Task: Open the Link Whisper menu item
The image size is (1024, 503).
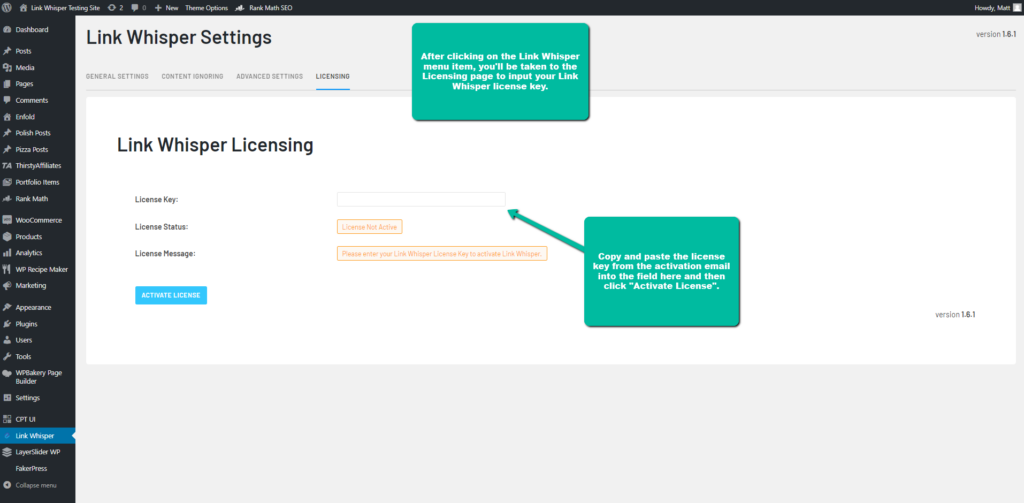Action: 38,436
